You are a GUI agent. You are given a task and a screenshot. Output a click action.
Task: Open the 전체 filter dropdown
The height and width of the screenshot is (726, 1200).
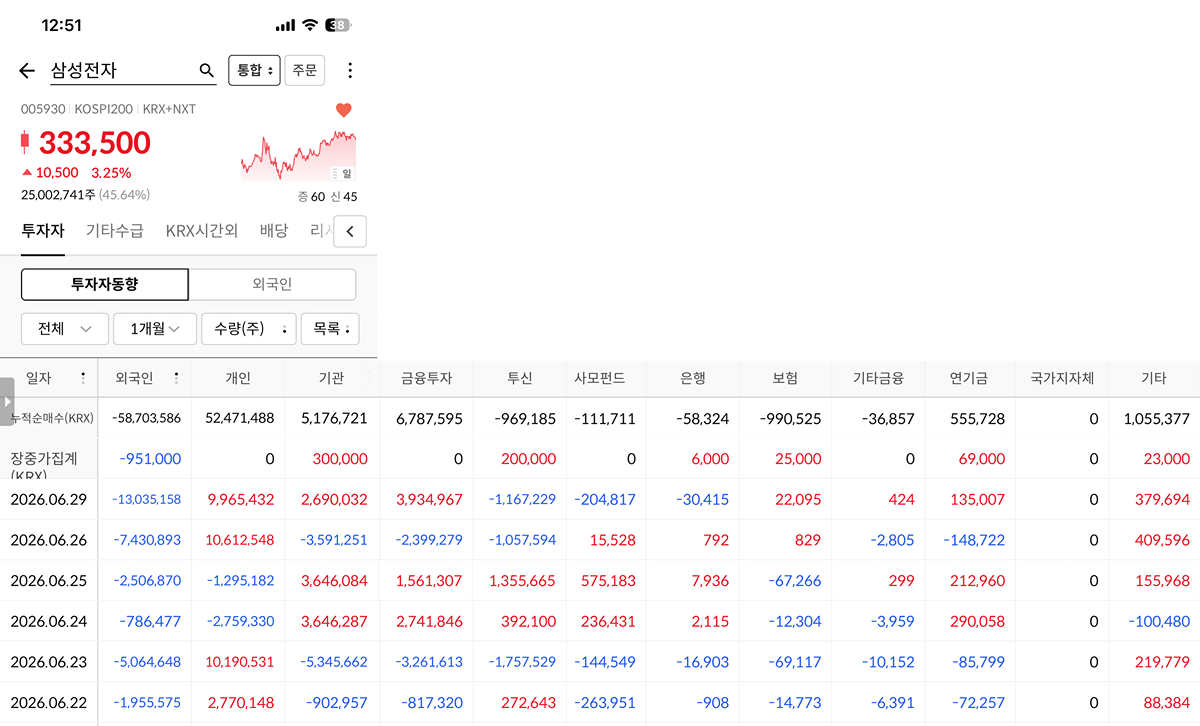(65, 328)
